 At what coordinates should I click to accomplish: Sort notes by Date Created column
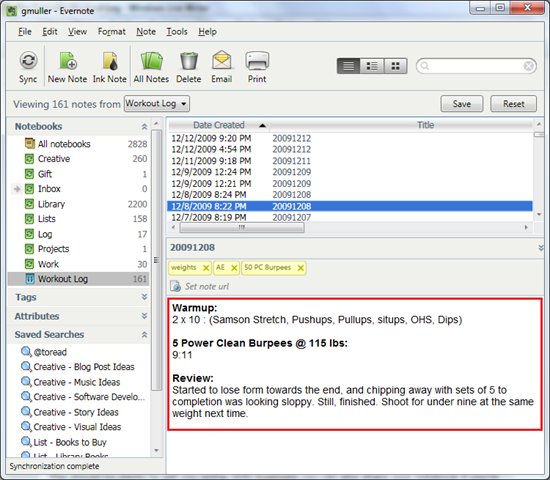tap(219, 125)
